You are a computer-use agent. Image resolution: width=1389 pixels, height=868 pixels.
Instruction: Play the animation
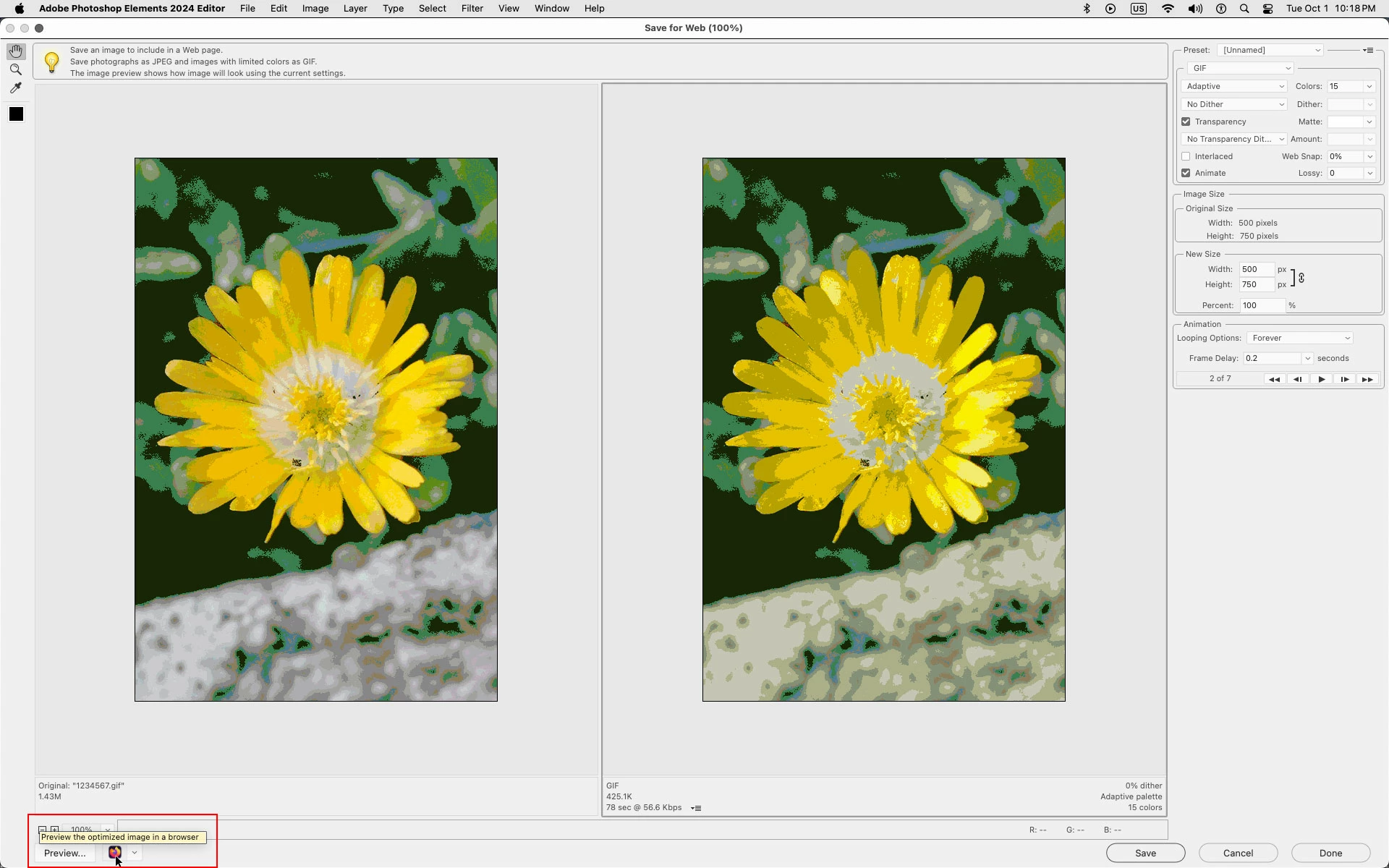tap(1321, 379)
